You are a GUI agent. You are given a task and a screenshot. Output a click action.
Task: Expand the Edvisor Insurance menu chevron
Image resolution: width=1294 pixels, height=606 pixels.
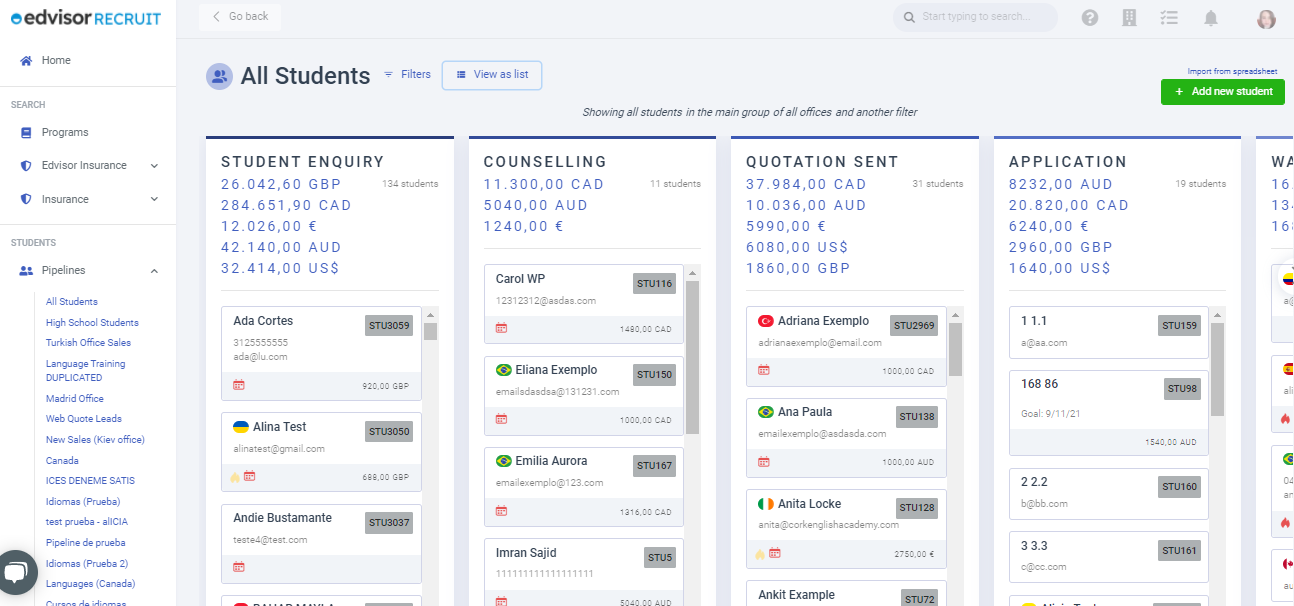[154, 165]
